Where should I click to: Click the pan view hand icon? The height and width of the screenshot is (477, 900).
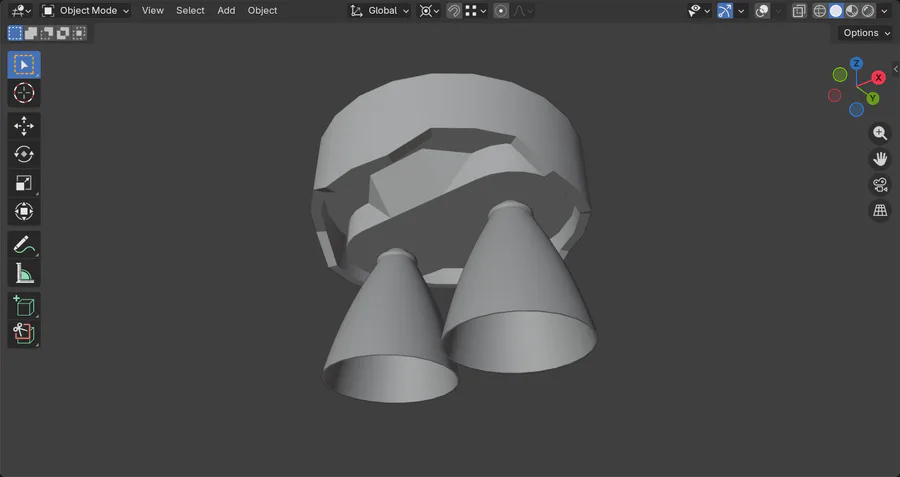(880, 159)
